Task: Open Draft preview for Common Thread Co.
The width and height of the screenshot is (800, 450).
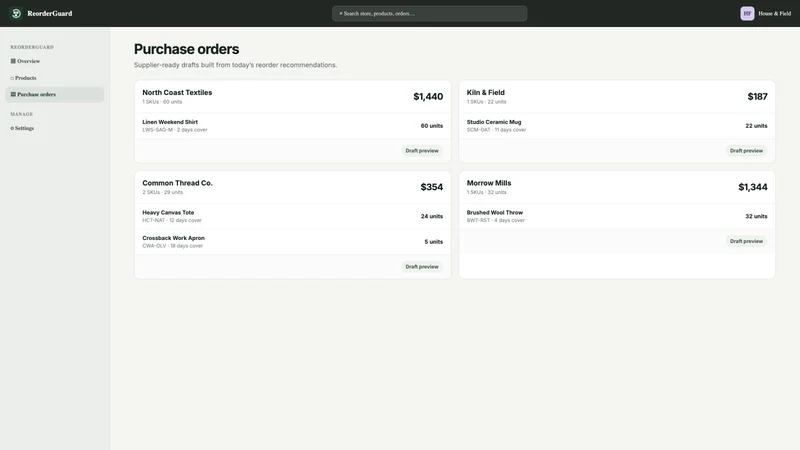Action: coord(421,266)
